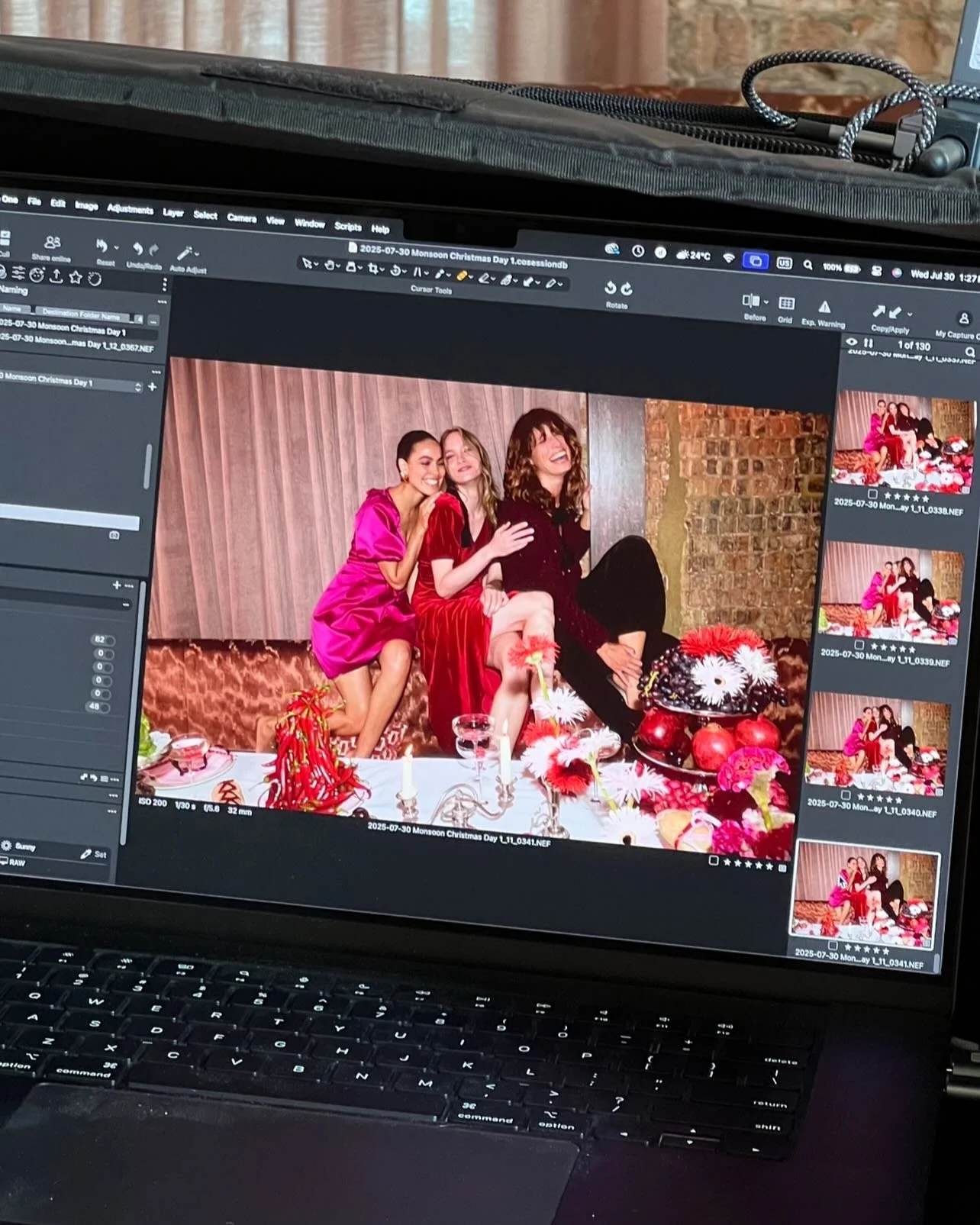980x1225 pixels.
Task: Open the Adjustments menu
Action: coord(130,209)
